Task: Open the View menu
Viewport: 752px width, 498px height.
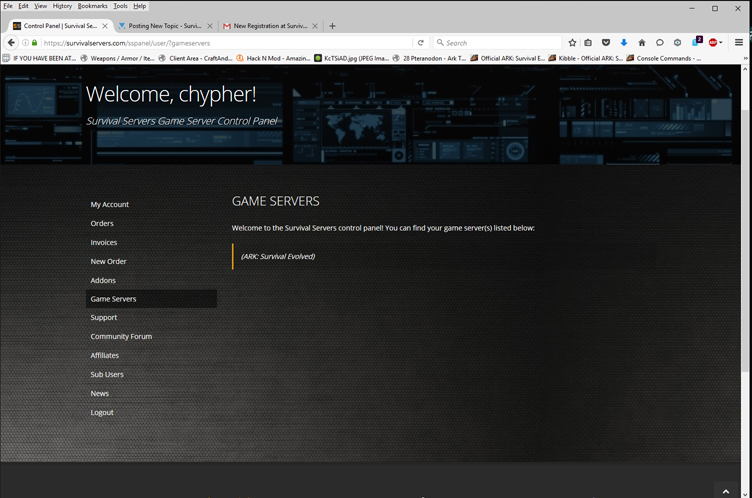Action: [41, 6]
